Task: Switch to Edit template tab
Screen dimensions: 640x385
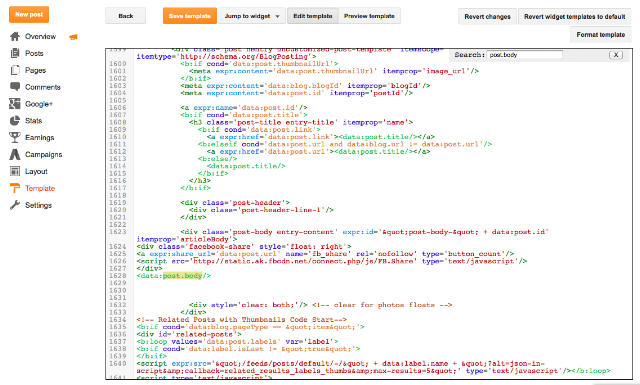Action: point(313,16)
